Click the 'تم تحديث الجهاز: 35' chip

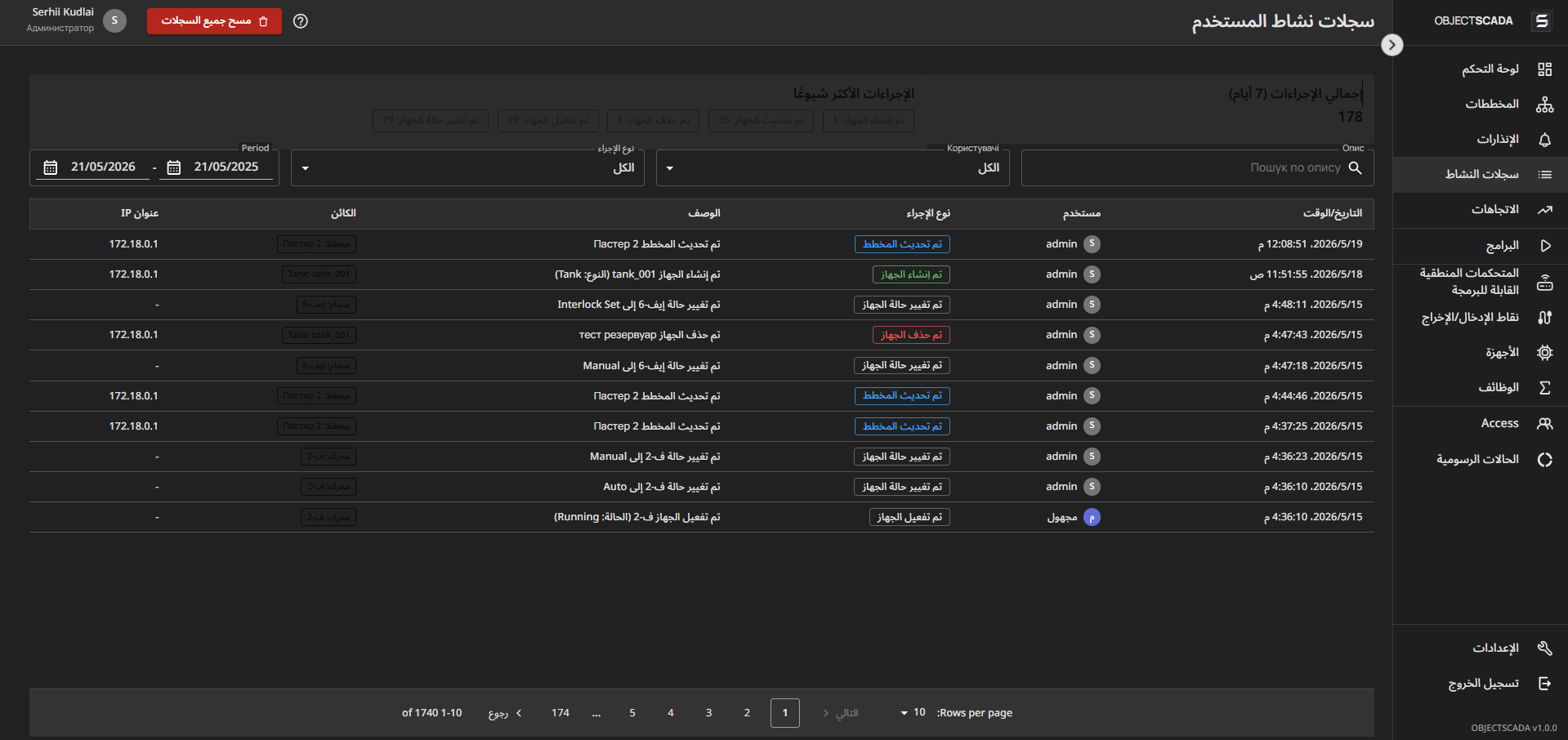tap(761, 121)
